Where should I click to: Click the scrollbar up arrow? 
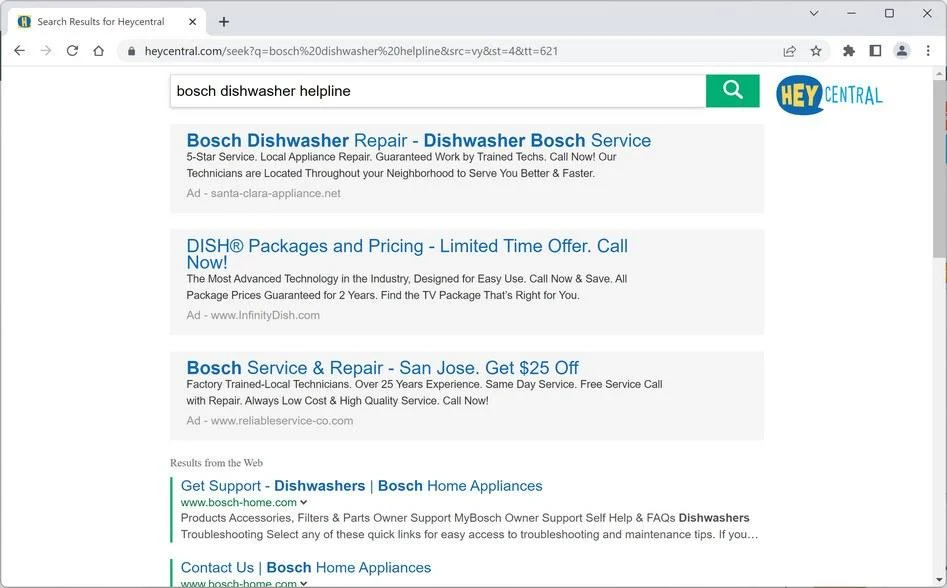939,73
